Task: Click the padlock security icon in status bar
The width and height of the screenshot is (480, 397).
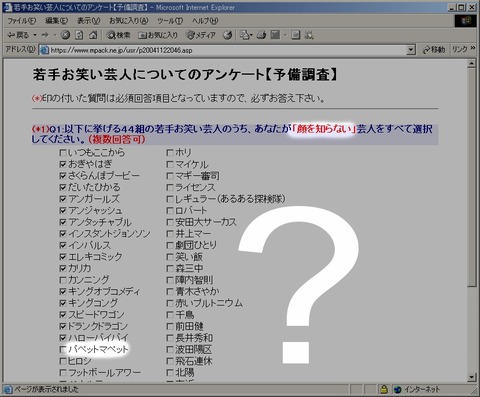Action: point(384,389)
